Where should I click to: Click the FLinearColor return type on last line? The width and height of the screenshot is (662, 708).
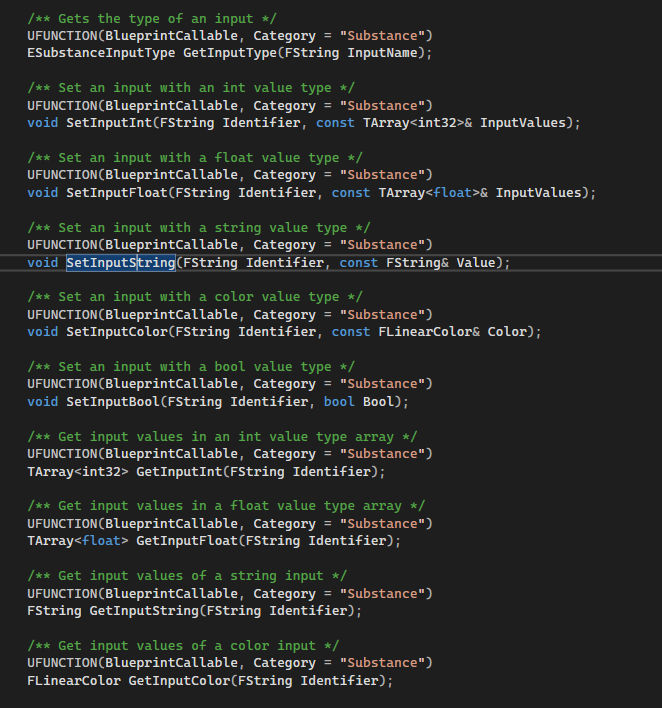coord(74,680)
